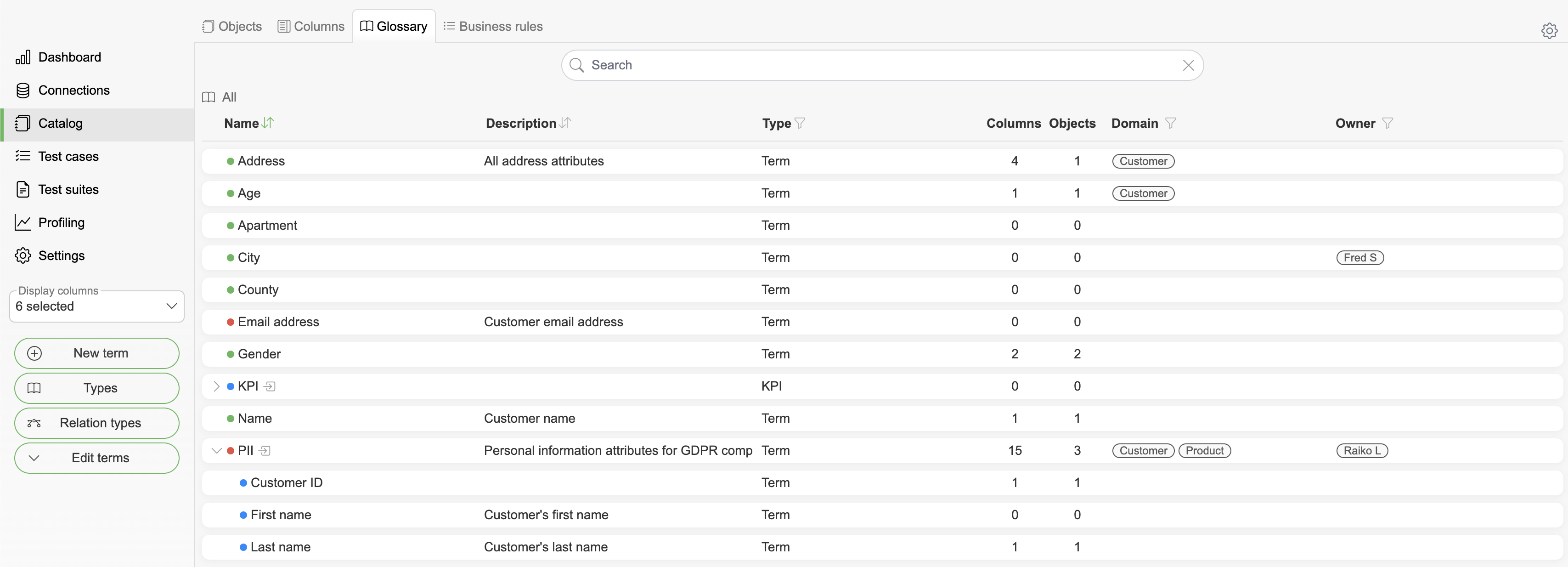Viewport: 1568px width, 567px height.
Task: Click the blue status dot of KPI
Action: 231,386
